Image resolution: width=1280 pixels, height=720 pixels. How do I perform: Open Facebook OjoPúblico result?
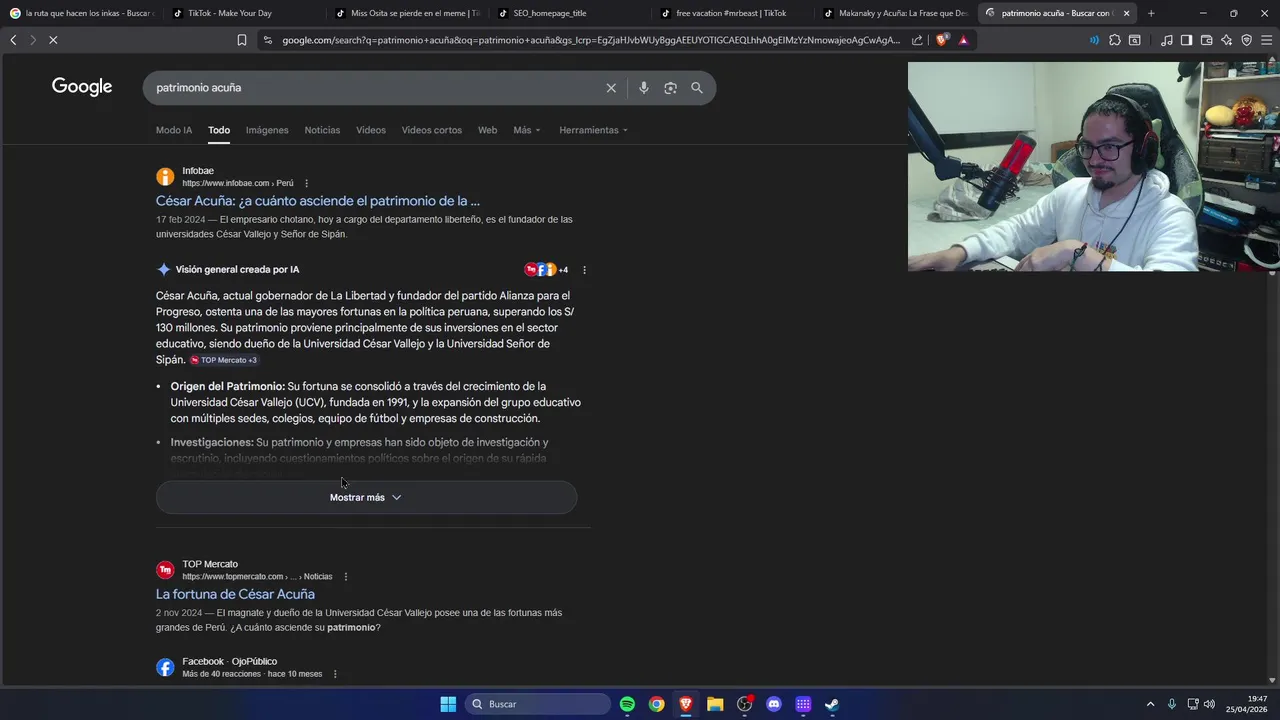229,661
